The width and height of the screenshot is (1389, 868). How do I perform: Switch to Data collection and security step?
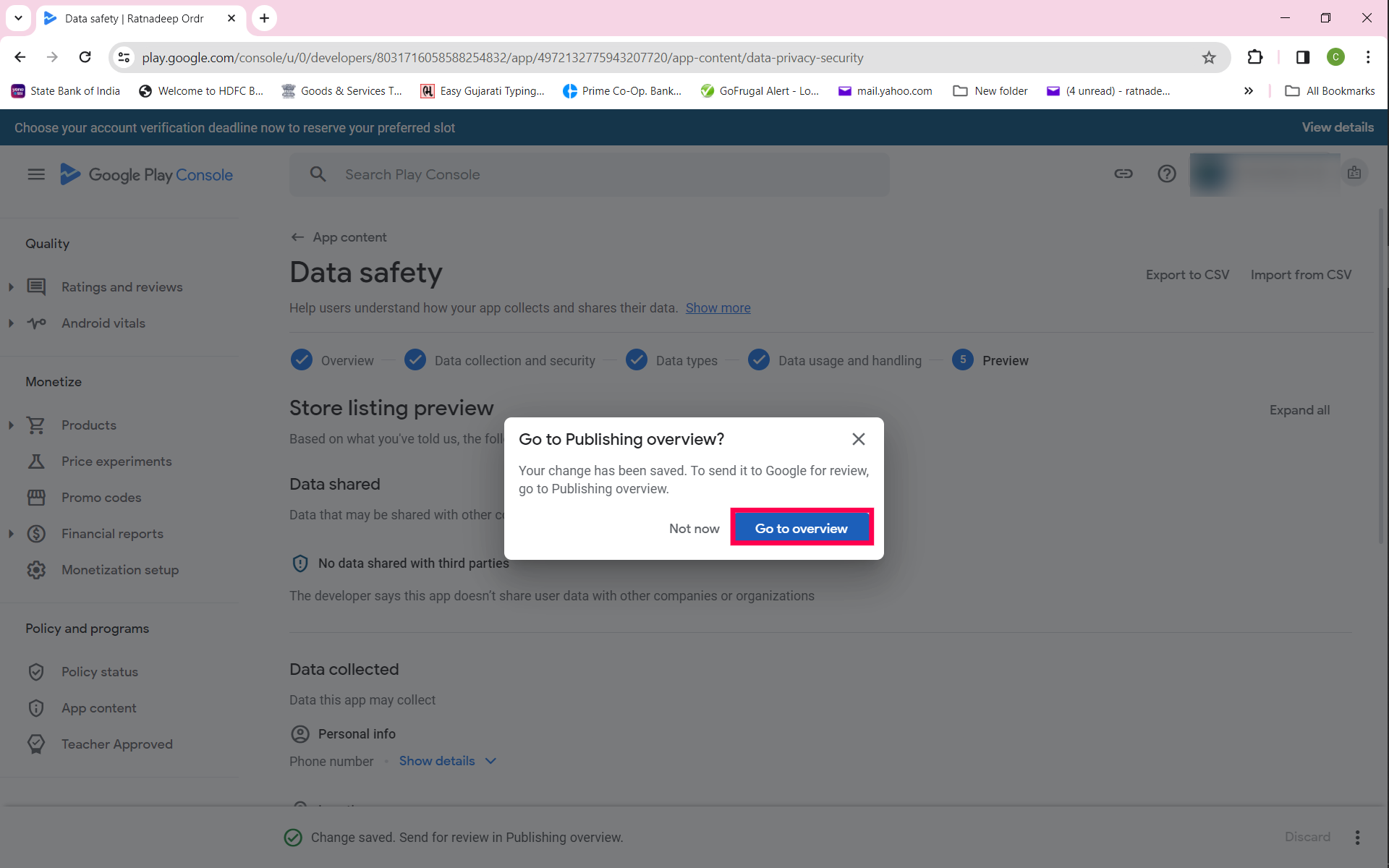(x=514, y=360)
